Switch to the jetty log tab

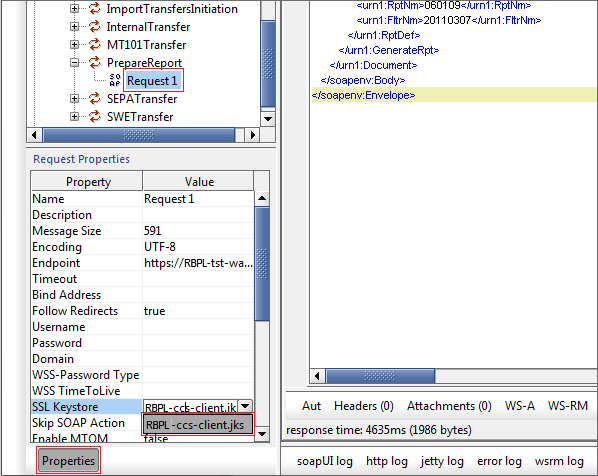442,461
